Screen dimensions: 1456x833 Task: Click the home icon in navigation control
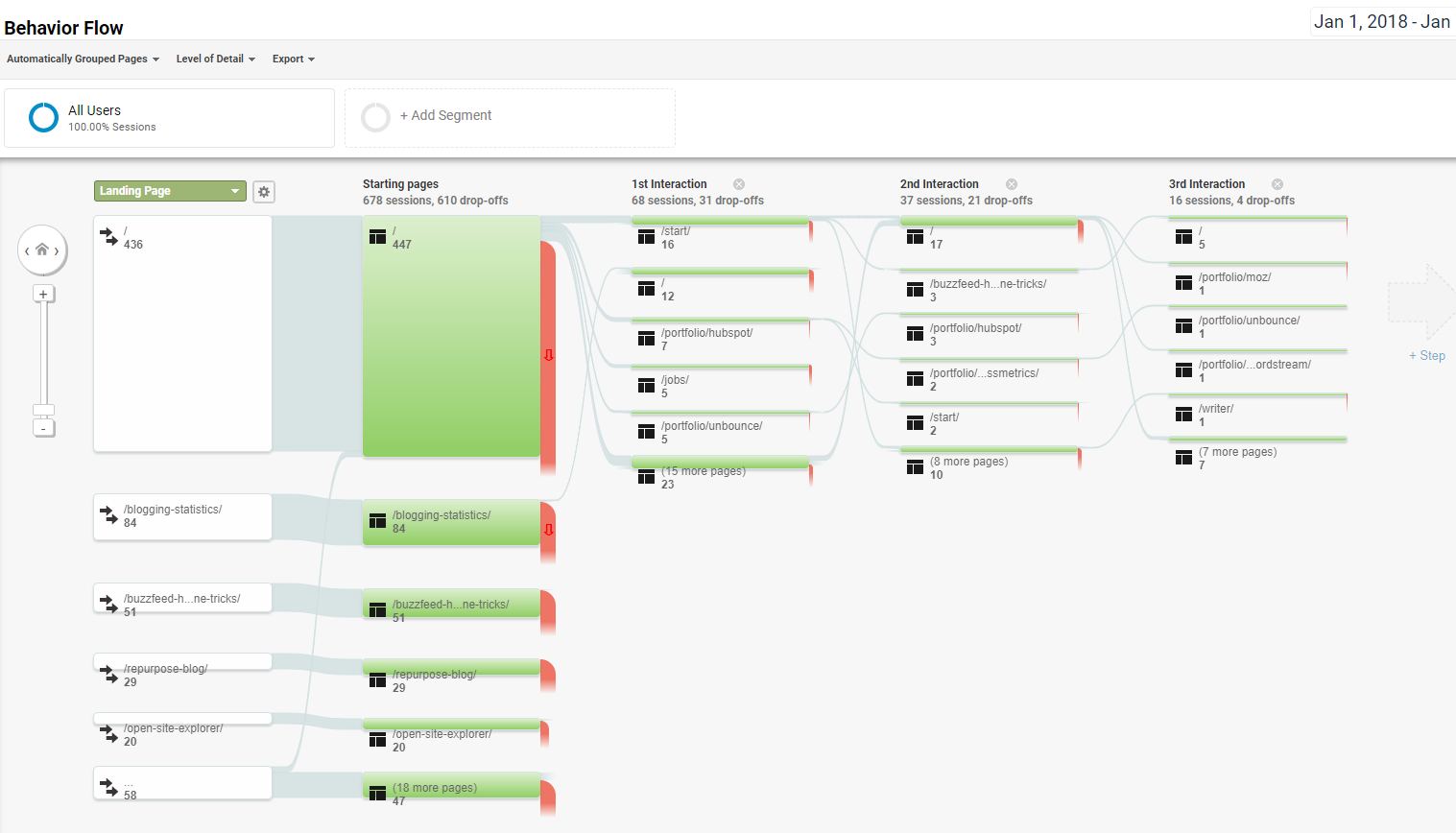[x=42, y=250]
